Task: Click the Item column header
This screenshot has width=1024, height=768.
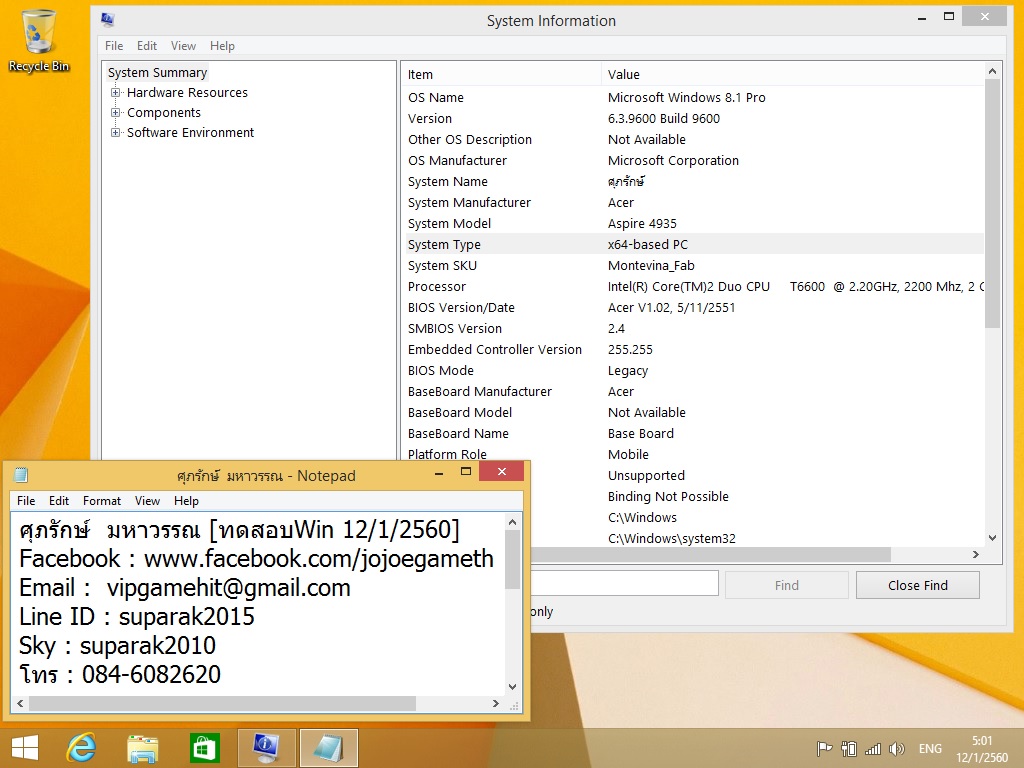Action: pos(501,74)
